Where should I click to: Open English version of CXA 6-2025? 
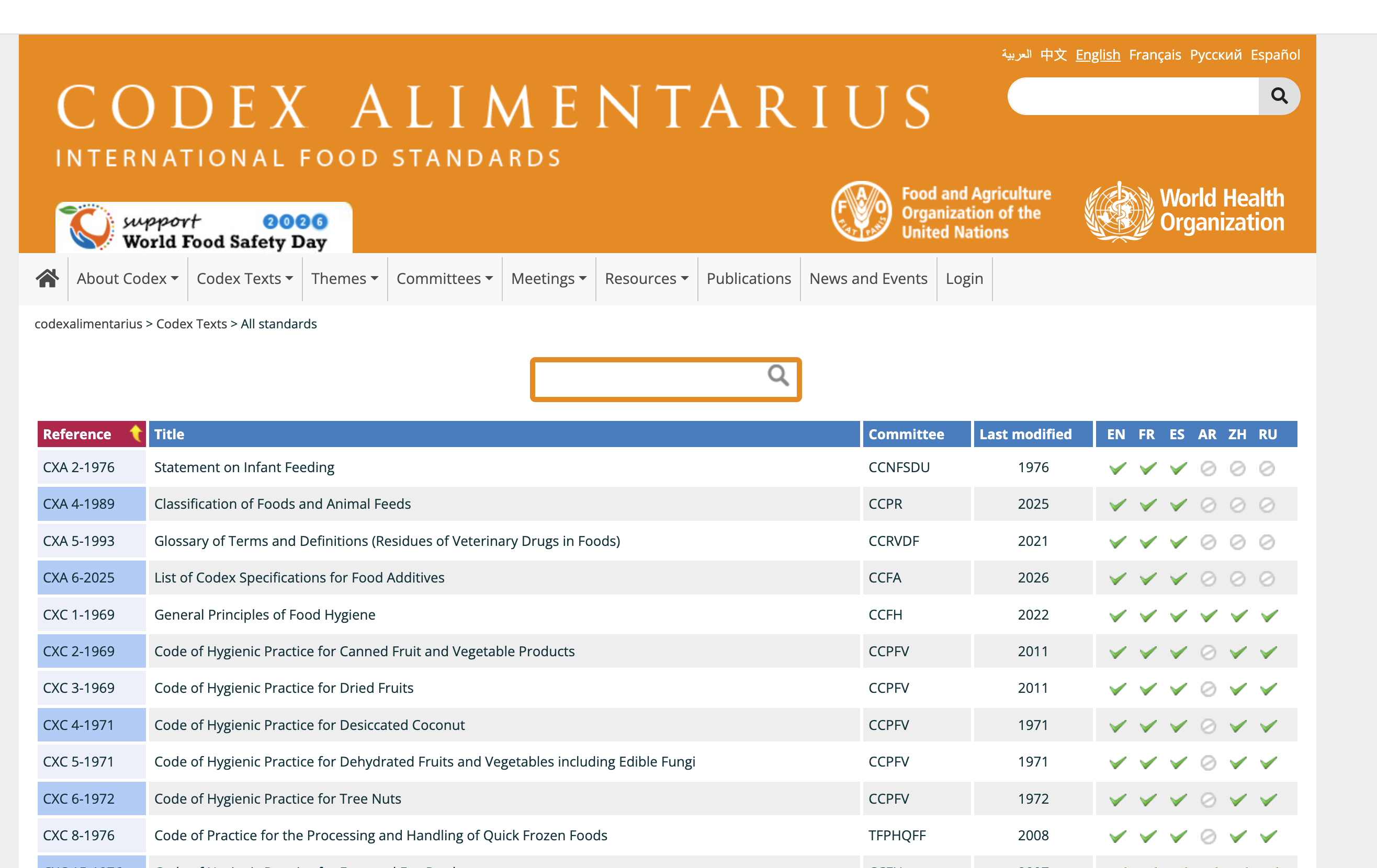[x=1117, y=578]
